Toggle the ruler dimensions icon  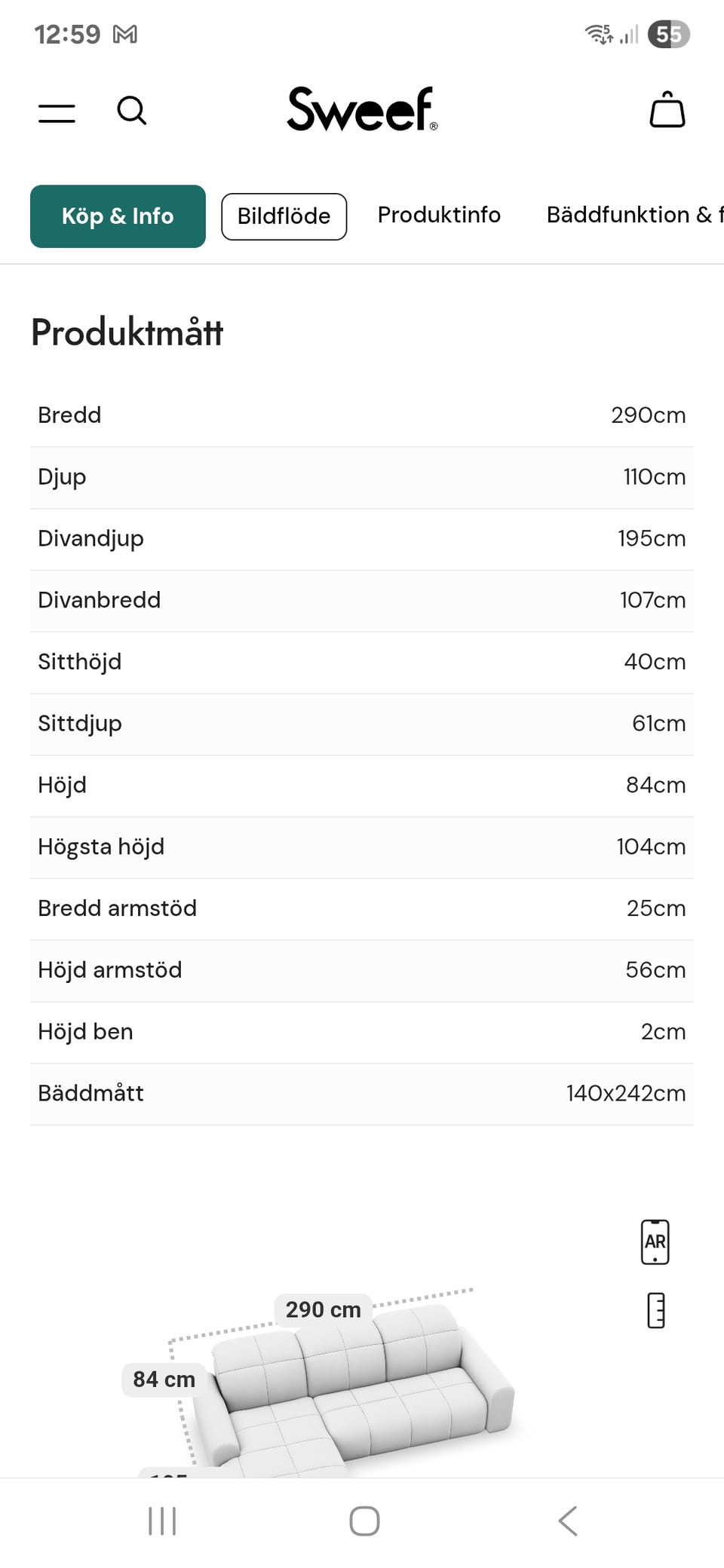(x=656, y=1310)
